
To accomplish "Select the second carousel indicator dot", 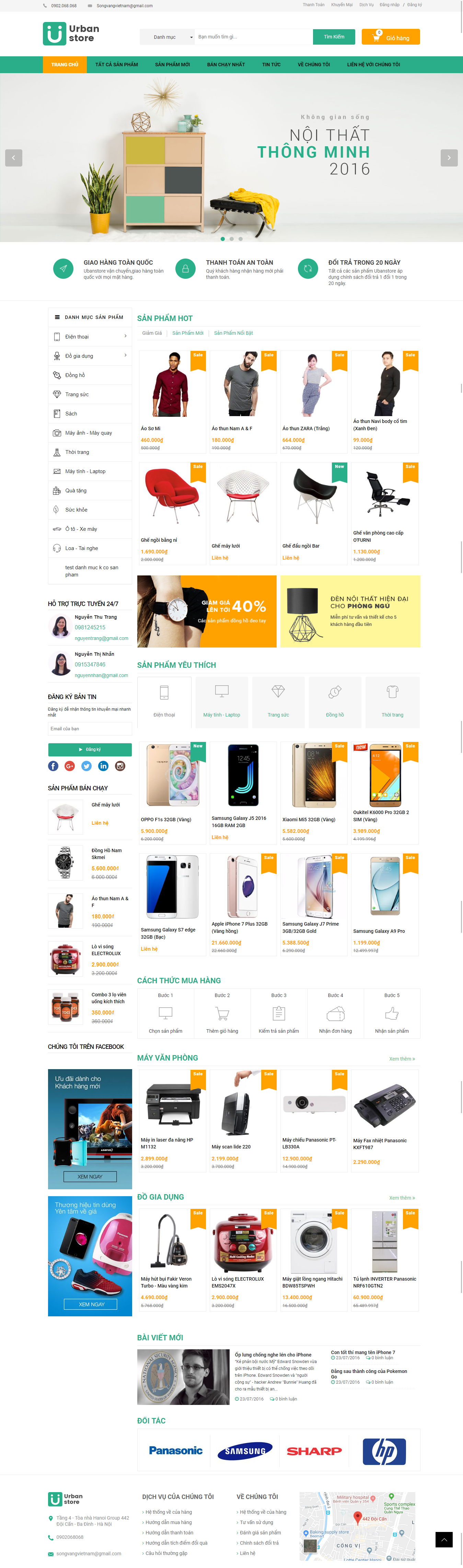I will (232, 239).
